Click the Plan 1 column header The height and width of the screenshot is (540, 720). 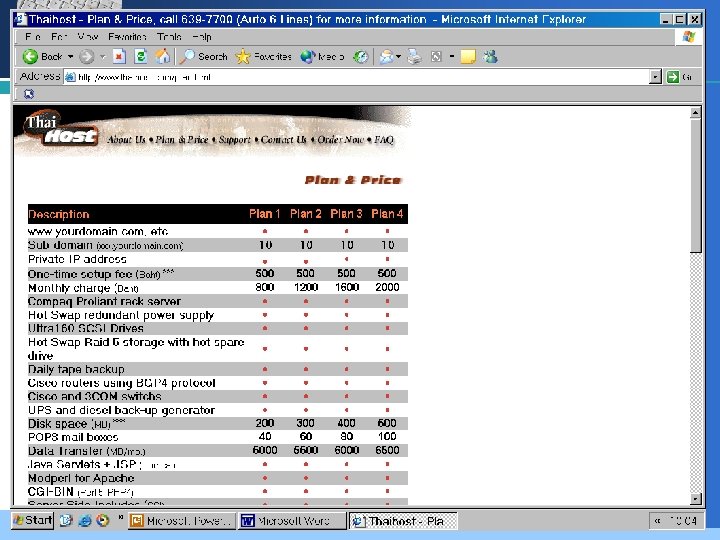264,214
